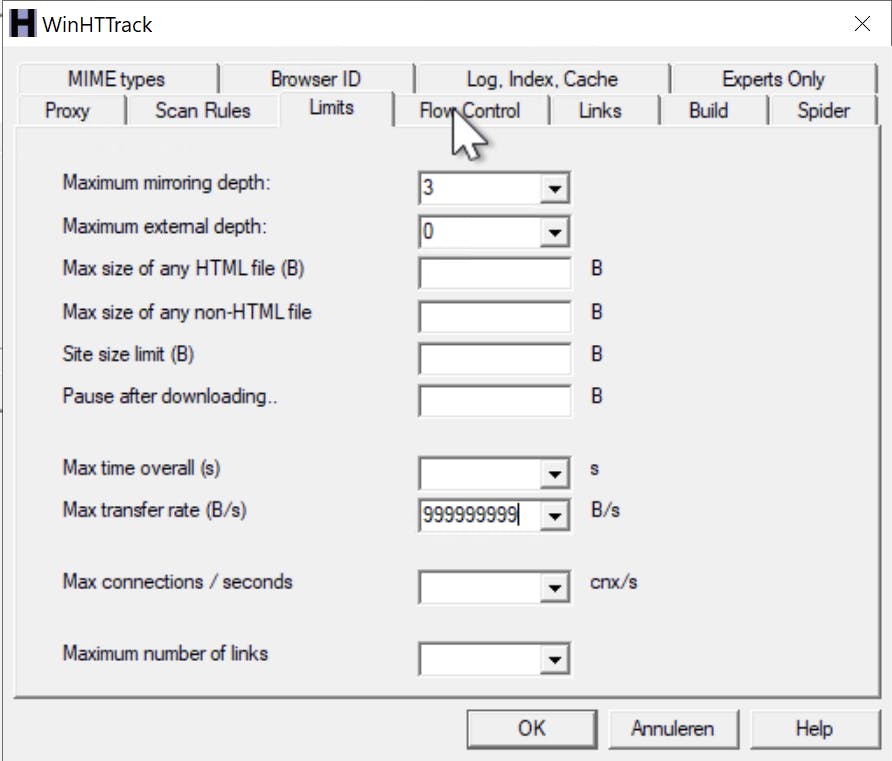
Task: Open the Max transfer rate dropdown arrow
Action: pyautogui.click(x=554, y=515)
